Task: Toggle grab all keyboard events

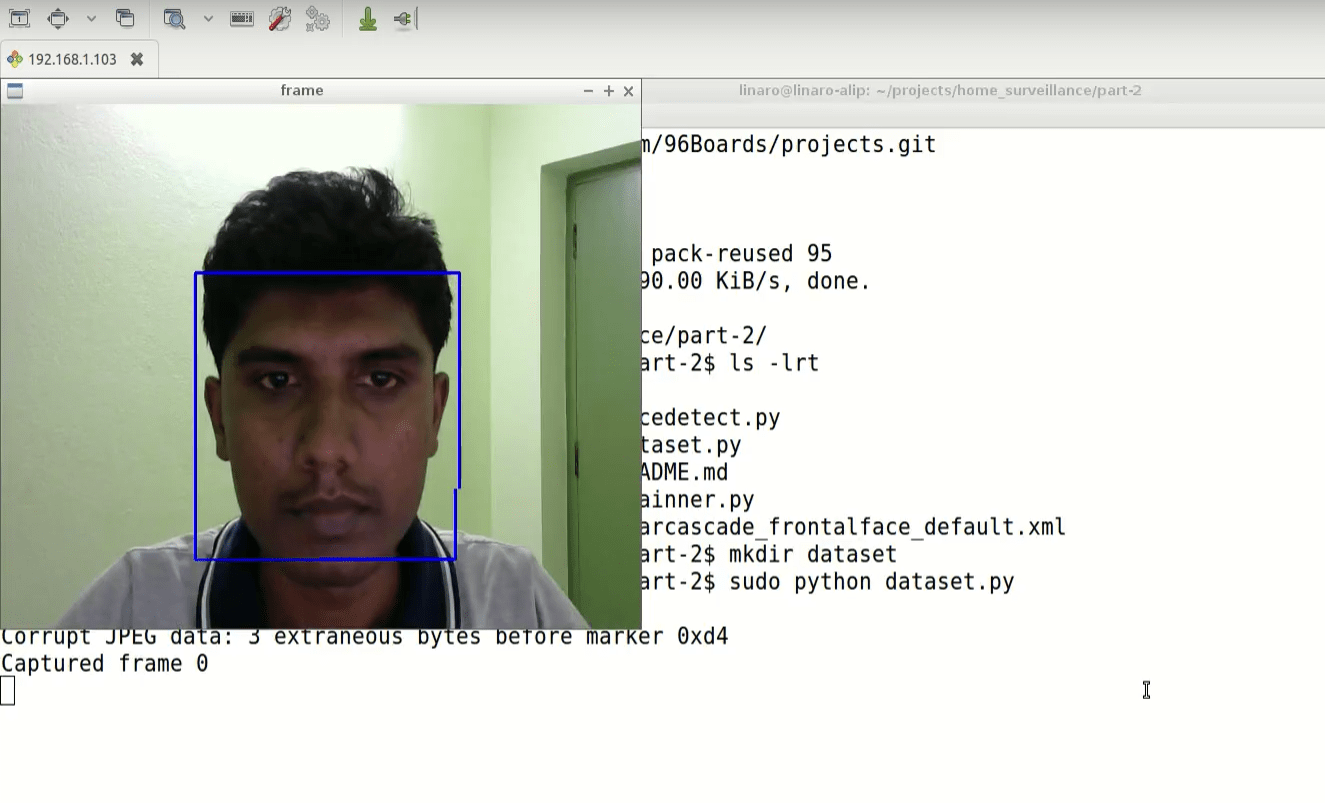Action: pyautogui.click(x=242, y=18)
